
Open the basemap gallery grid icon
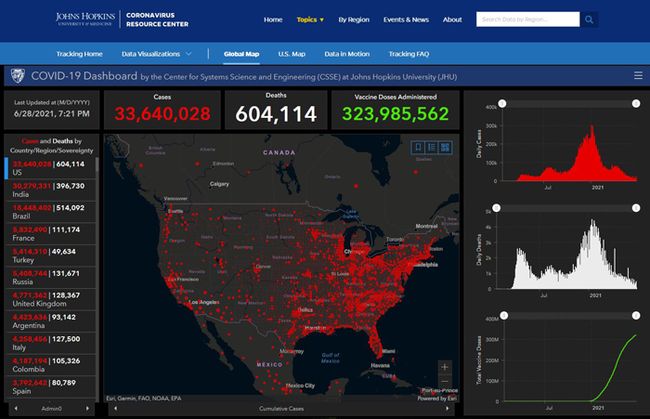tap(444, 147)
